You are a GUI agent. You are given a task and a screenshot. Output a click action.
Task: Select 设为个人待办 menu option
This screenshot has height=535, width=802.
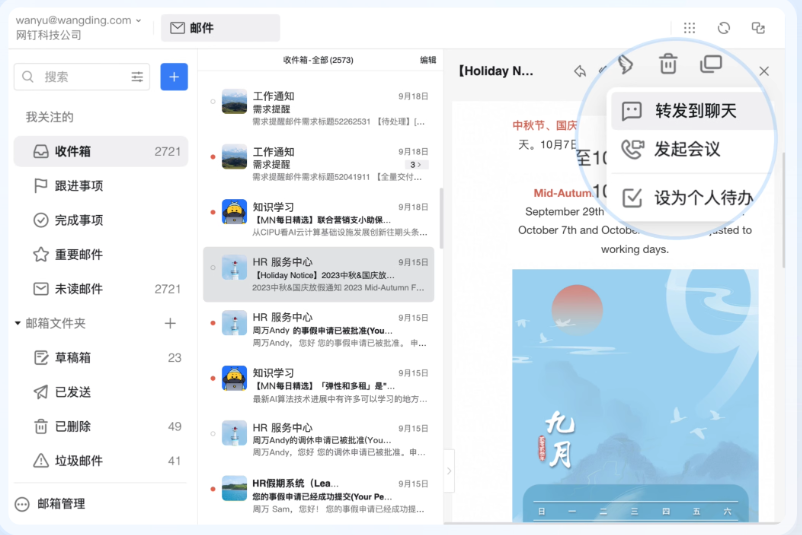(x=690, y=197)
